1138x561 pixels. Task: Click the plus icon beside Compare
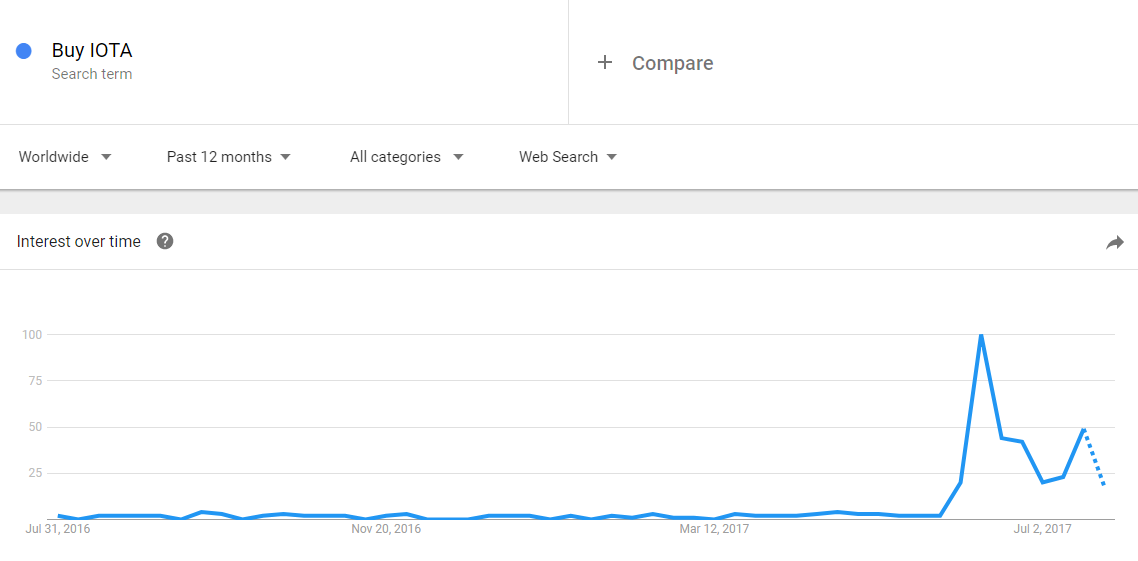(605, 62)
